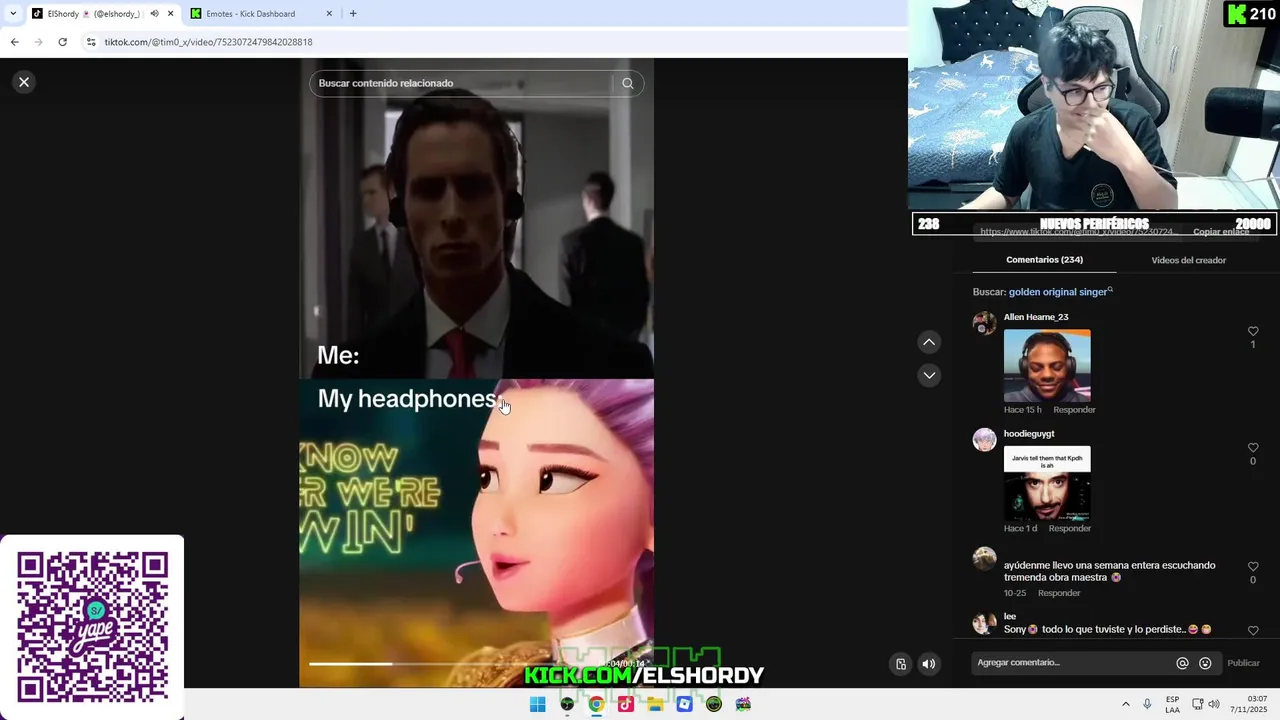1280x720 pixels.
Task: Open the Roblox icon in the taskbar
Action: coord(684,704)
